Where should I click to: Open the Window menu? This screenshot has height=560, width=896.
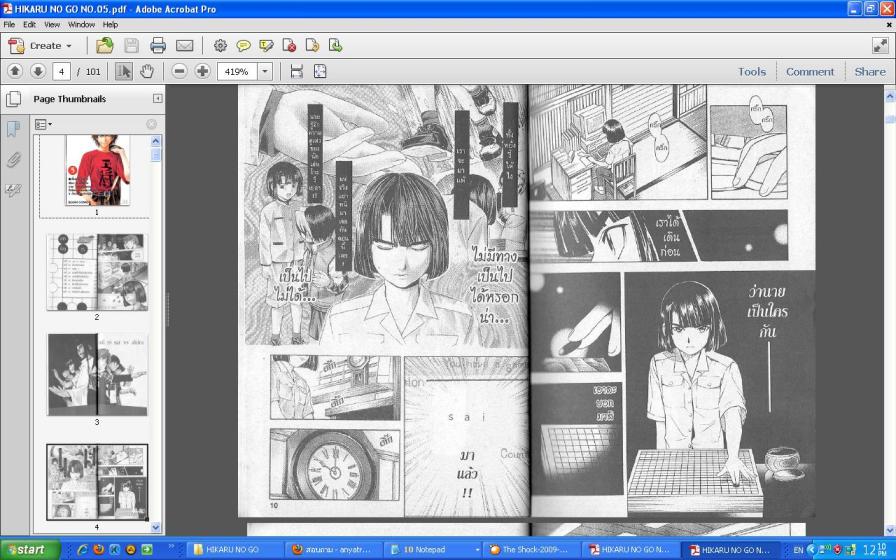click(x=81, y=25)
